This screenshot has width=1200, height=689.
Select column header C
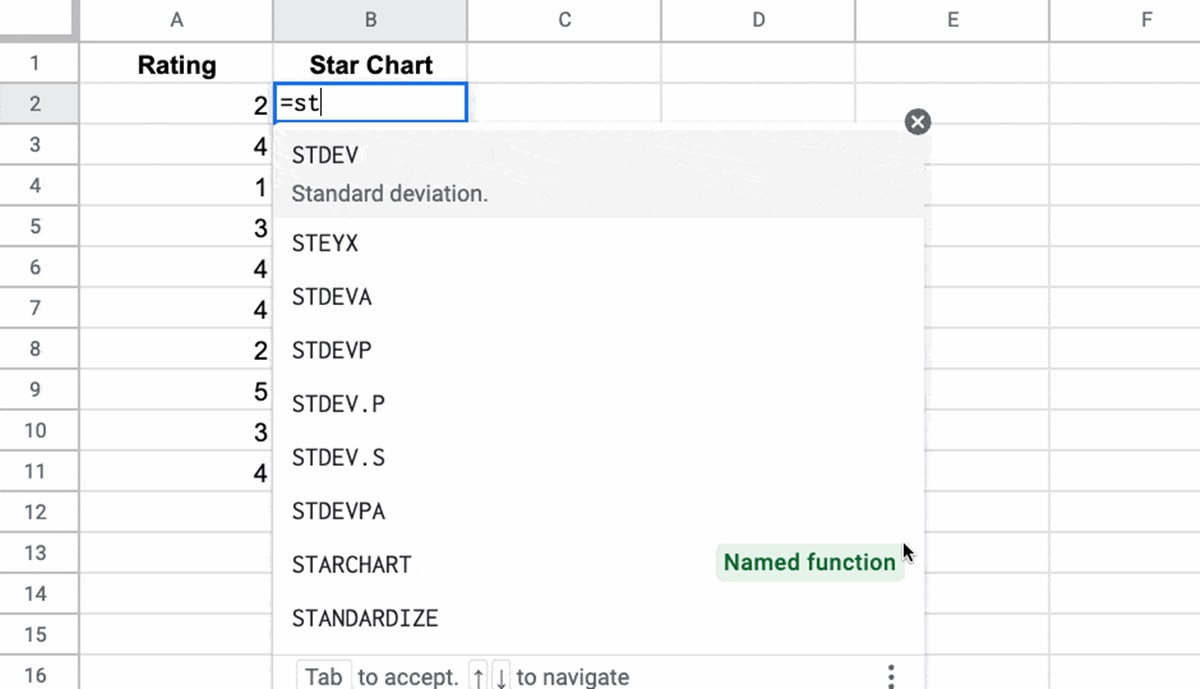point(564,19)
